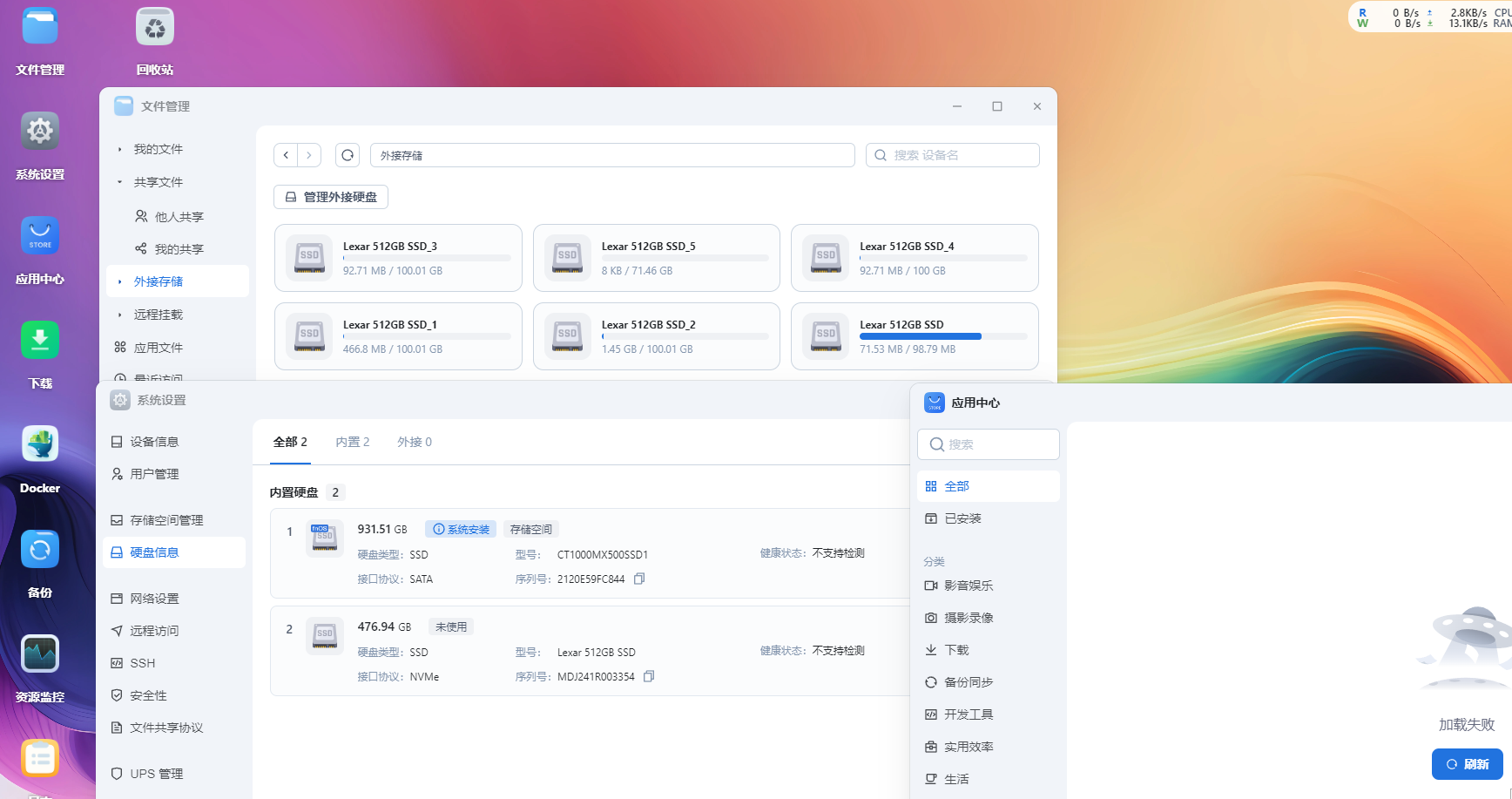Copy serial number 2120E59FC844 via copy icon
This screenshot has height=799, width=1512.
(x=639, y=578)
